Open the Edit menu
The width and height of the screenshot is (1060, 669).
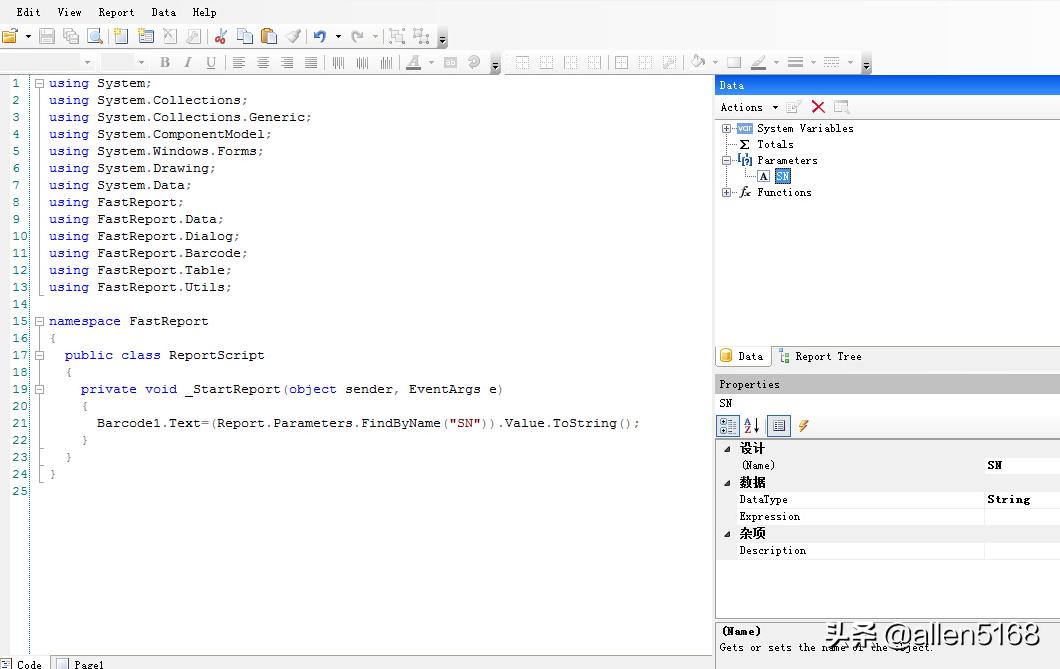(28, 12)
